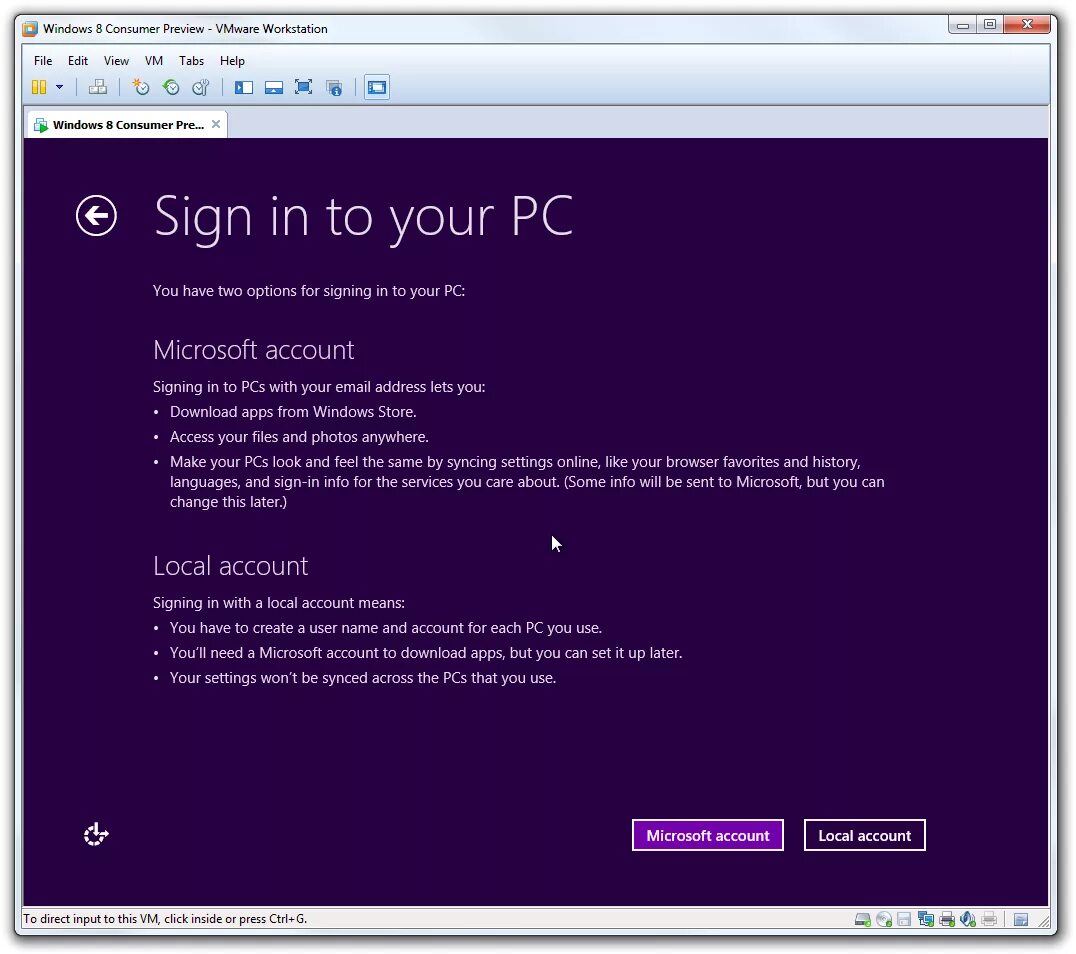This screenshot has width=1076, height=954.
Task: Click the Ease of Access icon
Action: [x=96, y=835]
